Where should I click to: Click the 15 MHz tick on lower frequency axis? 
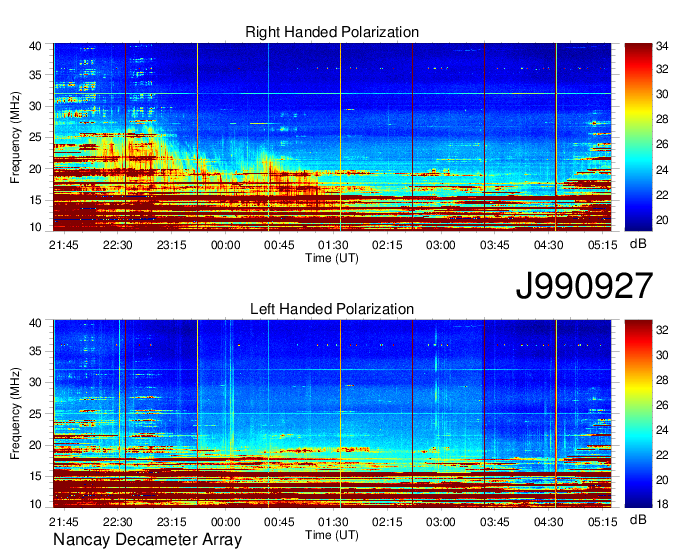pos(35,476)
